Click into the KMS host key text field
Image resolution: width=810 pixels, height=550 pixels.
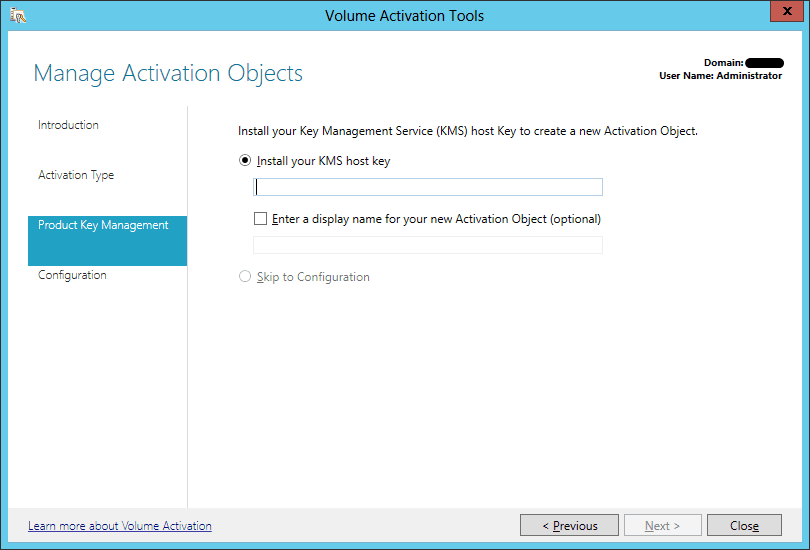click(428, 187)
